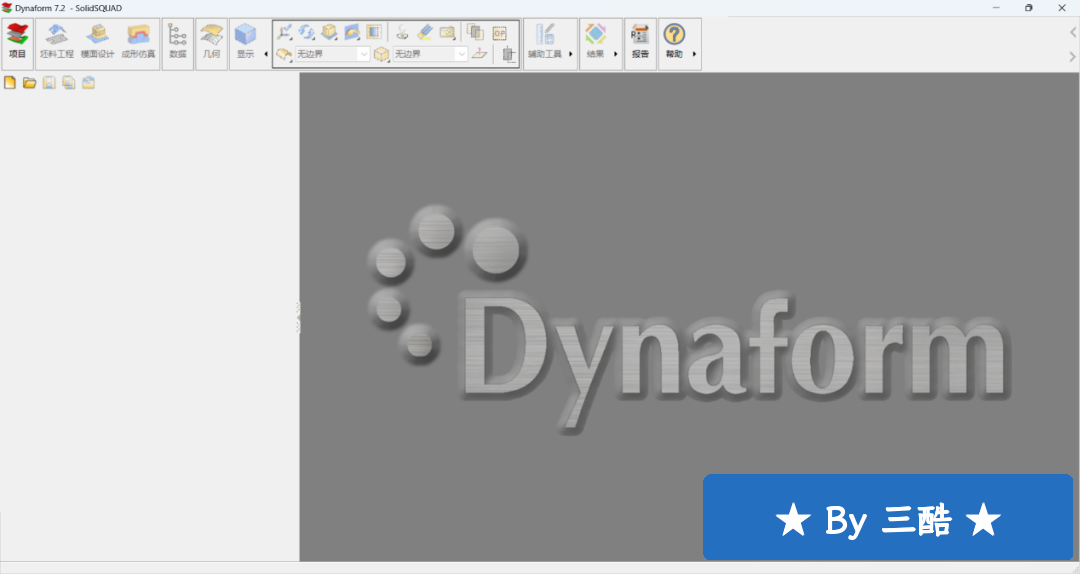Expand the 结果 arrow menu

615,54
